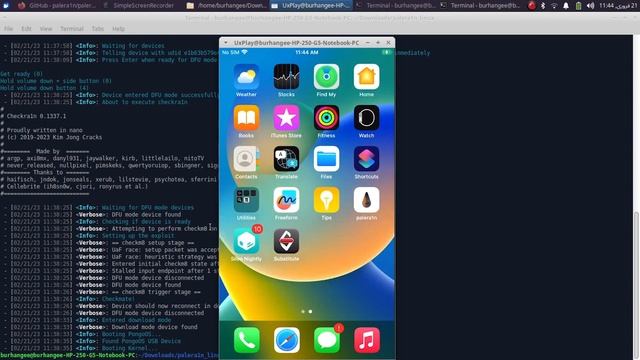
Task: Open the Terminal menu in menu bar
Action: pyautogui.click(x=72, y=29)
